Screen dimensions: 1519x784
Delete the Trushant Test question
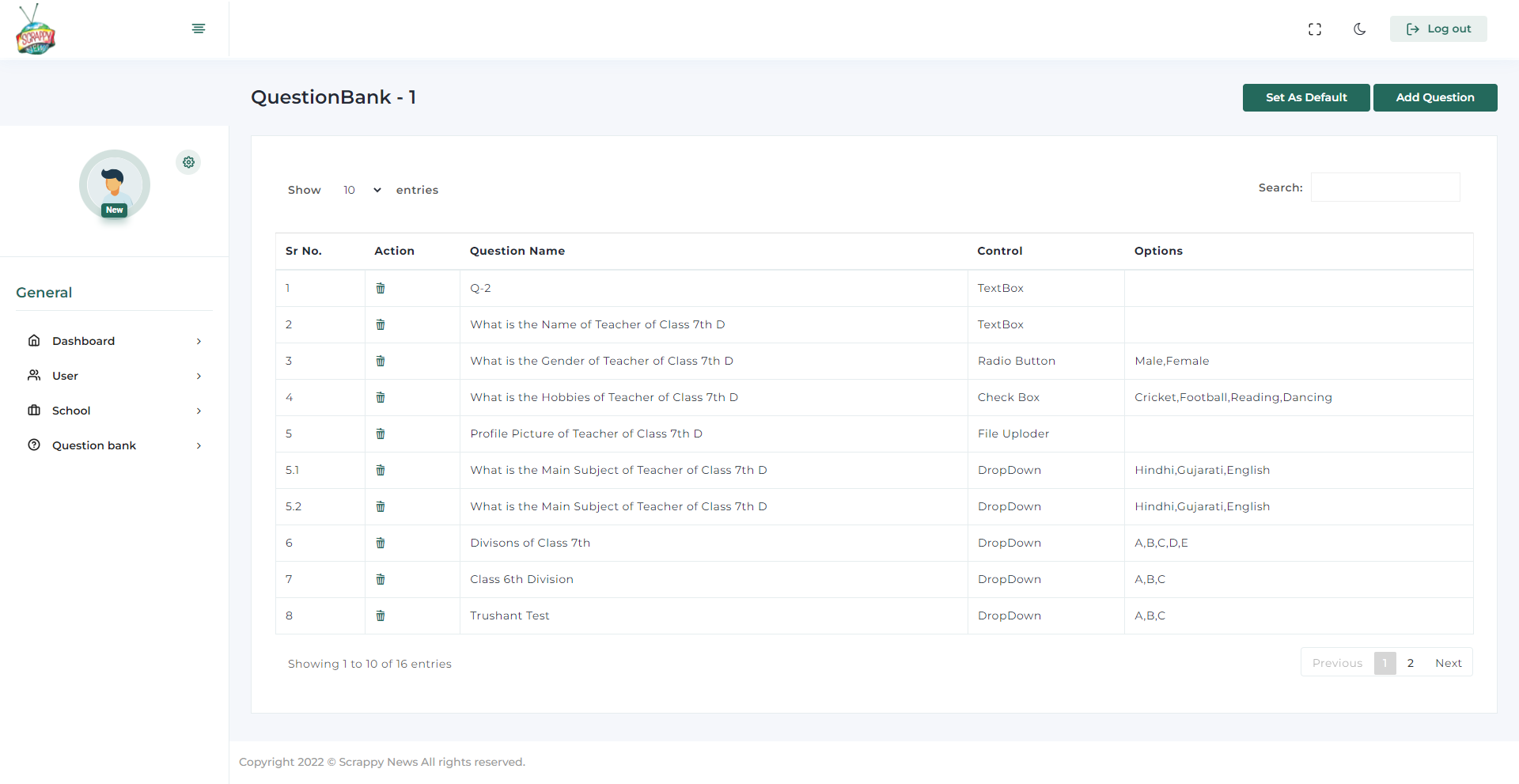(381, 615)
